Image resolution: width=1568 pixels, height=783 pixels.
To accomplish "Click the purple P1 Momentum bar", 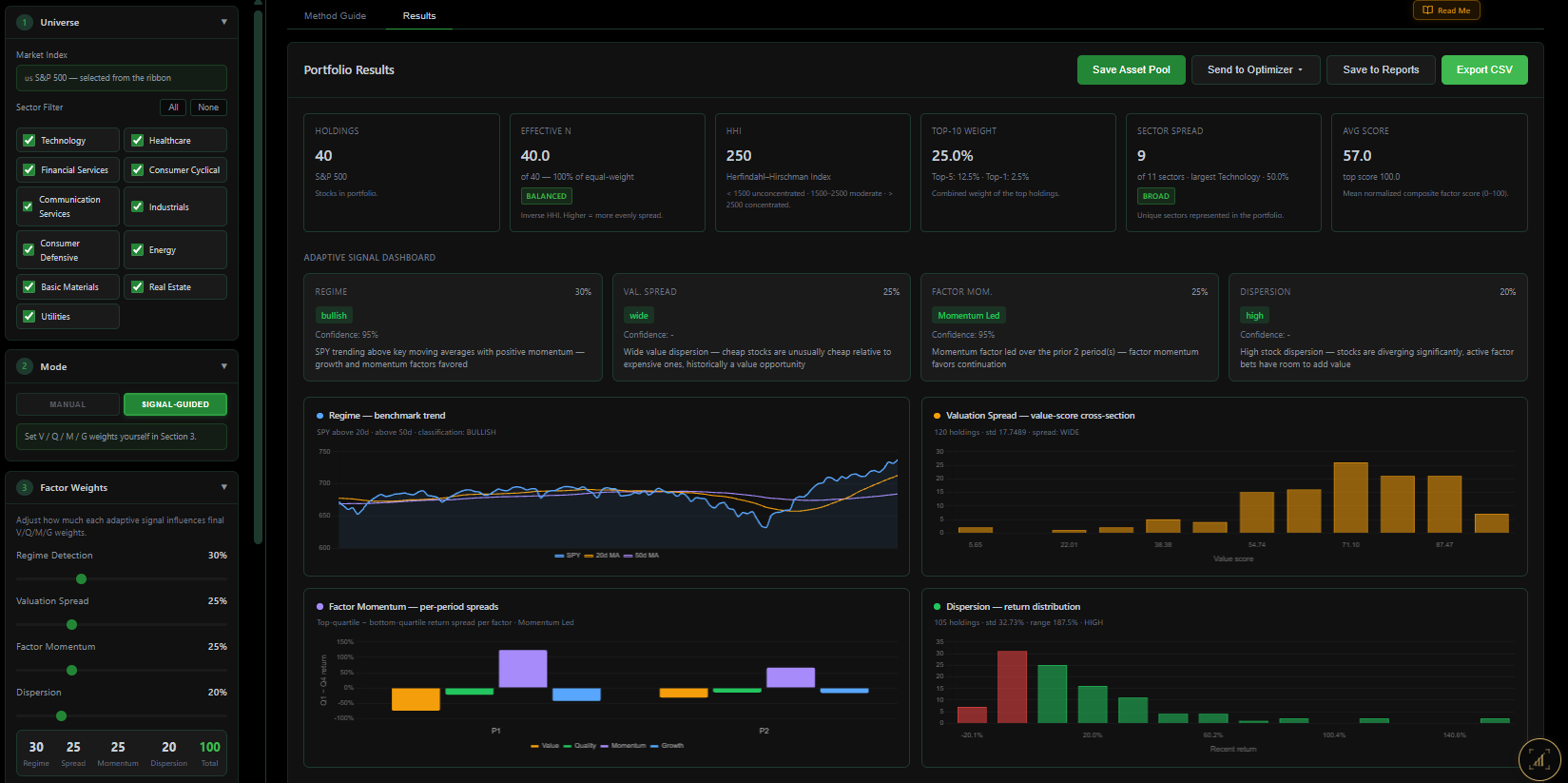I will pyautogui.click(x=523, y=669).
